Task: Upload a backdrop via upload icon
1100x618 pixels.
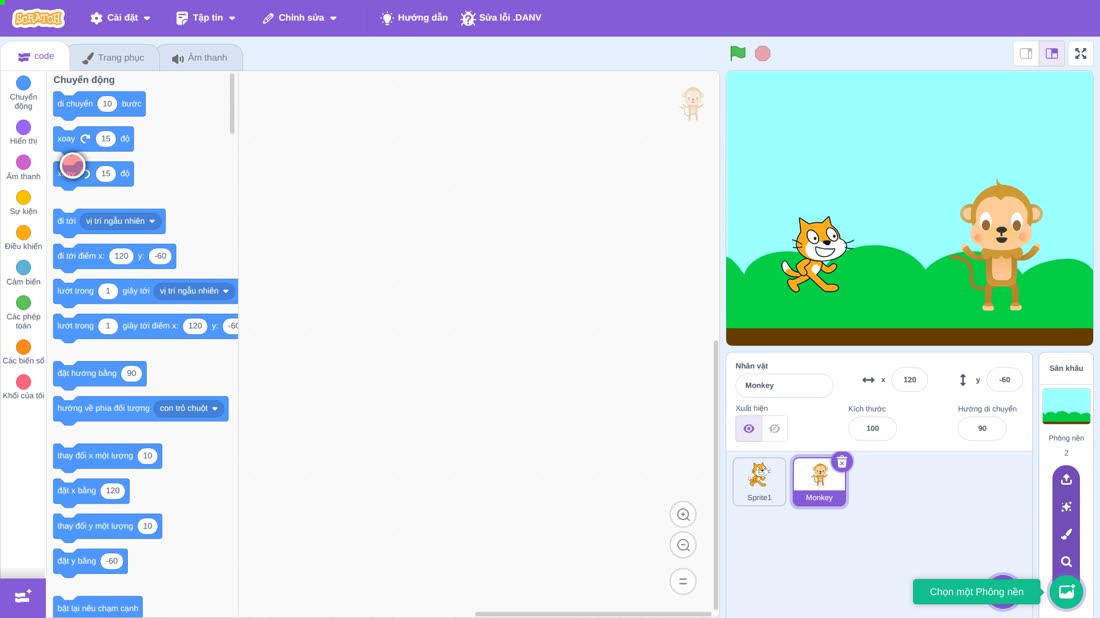Action: 1066,480
